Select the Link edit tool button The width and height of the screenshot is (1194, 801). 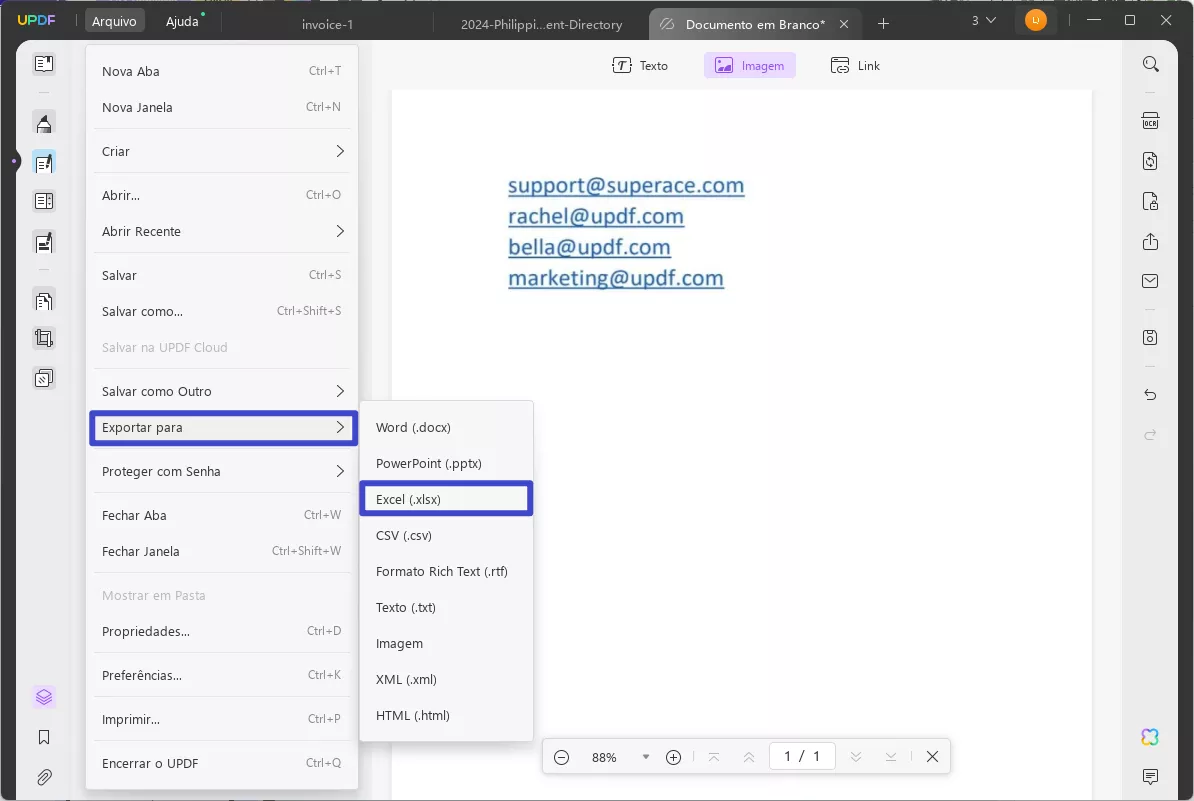coord(855,65)
